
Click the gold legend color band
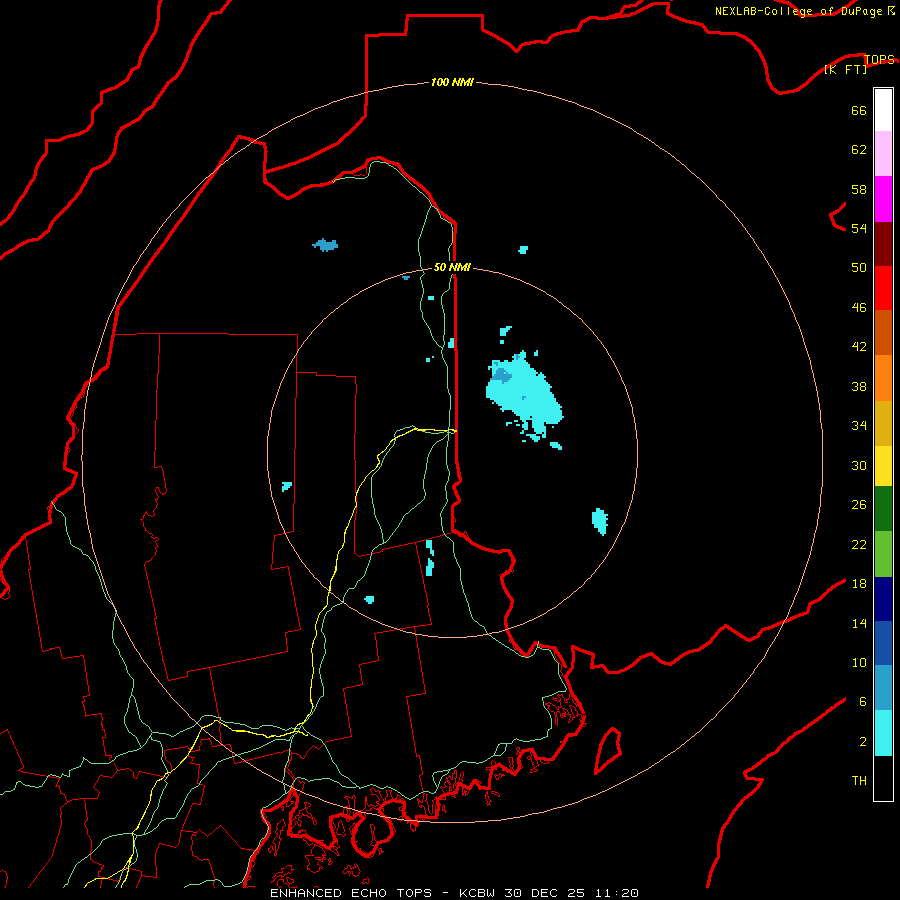click(883, 423)
